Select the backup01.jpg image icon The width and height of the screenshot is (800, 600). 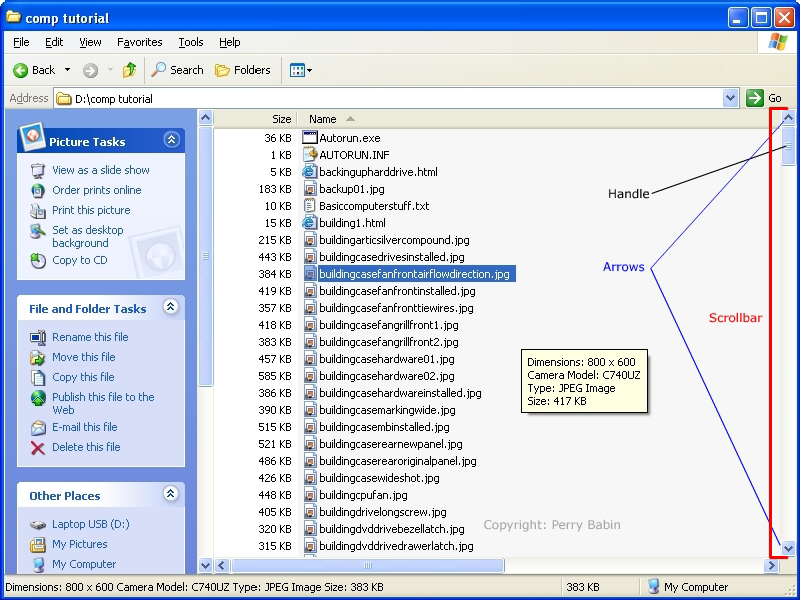tap(310, 189)
